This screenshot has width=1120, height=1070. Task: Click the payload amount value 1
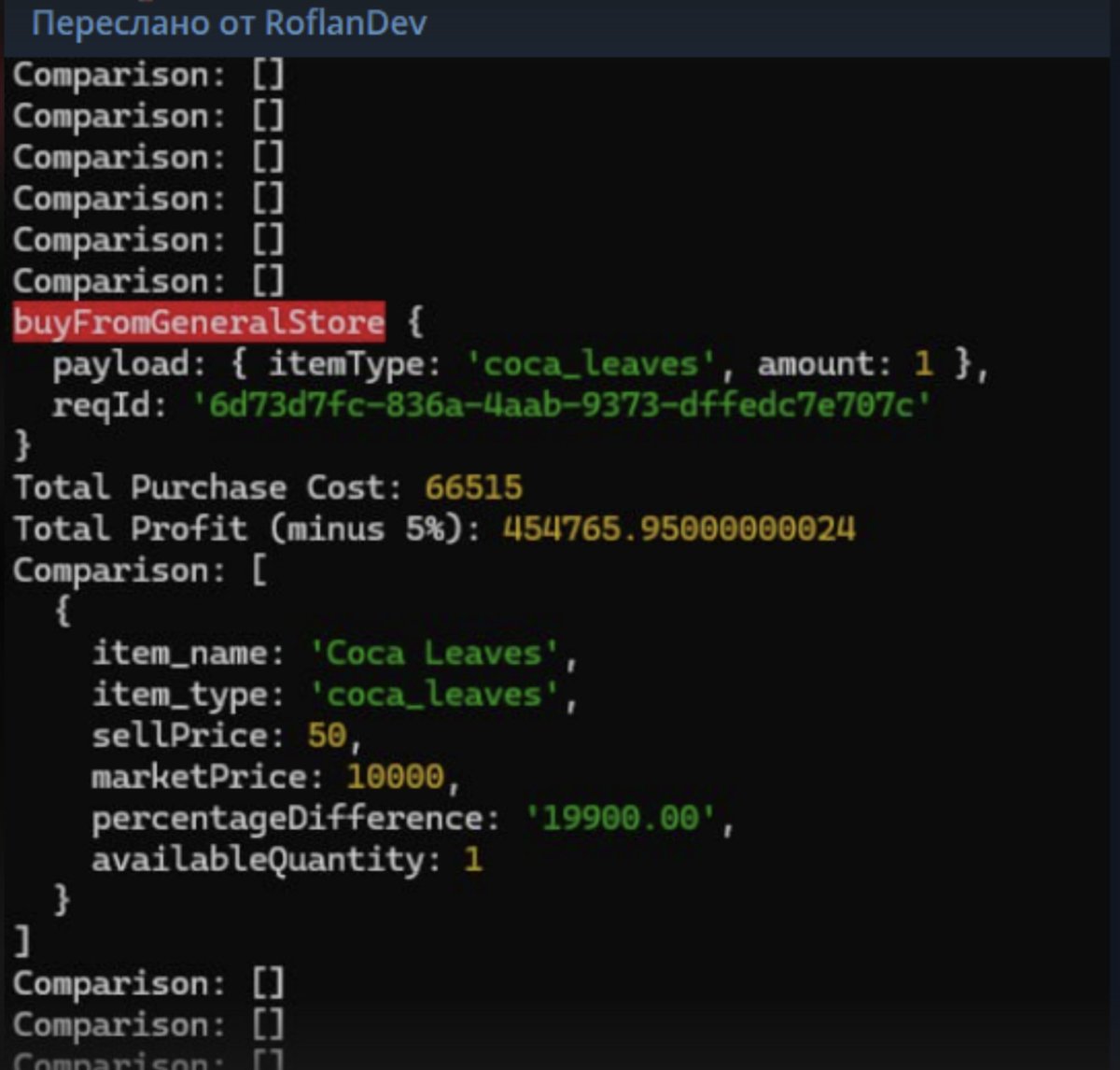click(x=923, y=364)
